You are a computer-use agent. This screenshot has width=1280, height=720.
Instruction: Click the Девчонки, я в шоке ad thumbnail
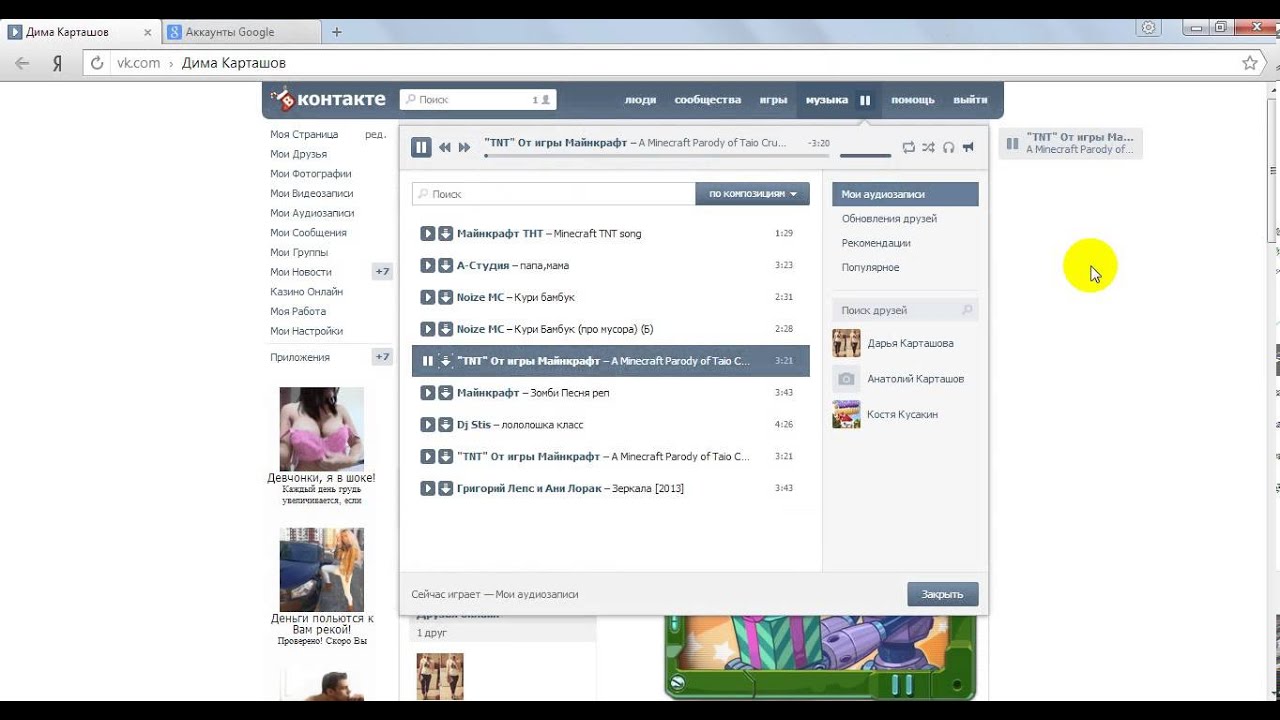click(321, 429)
